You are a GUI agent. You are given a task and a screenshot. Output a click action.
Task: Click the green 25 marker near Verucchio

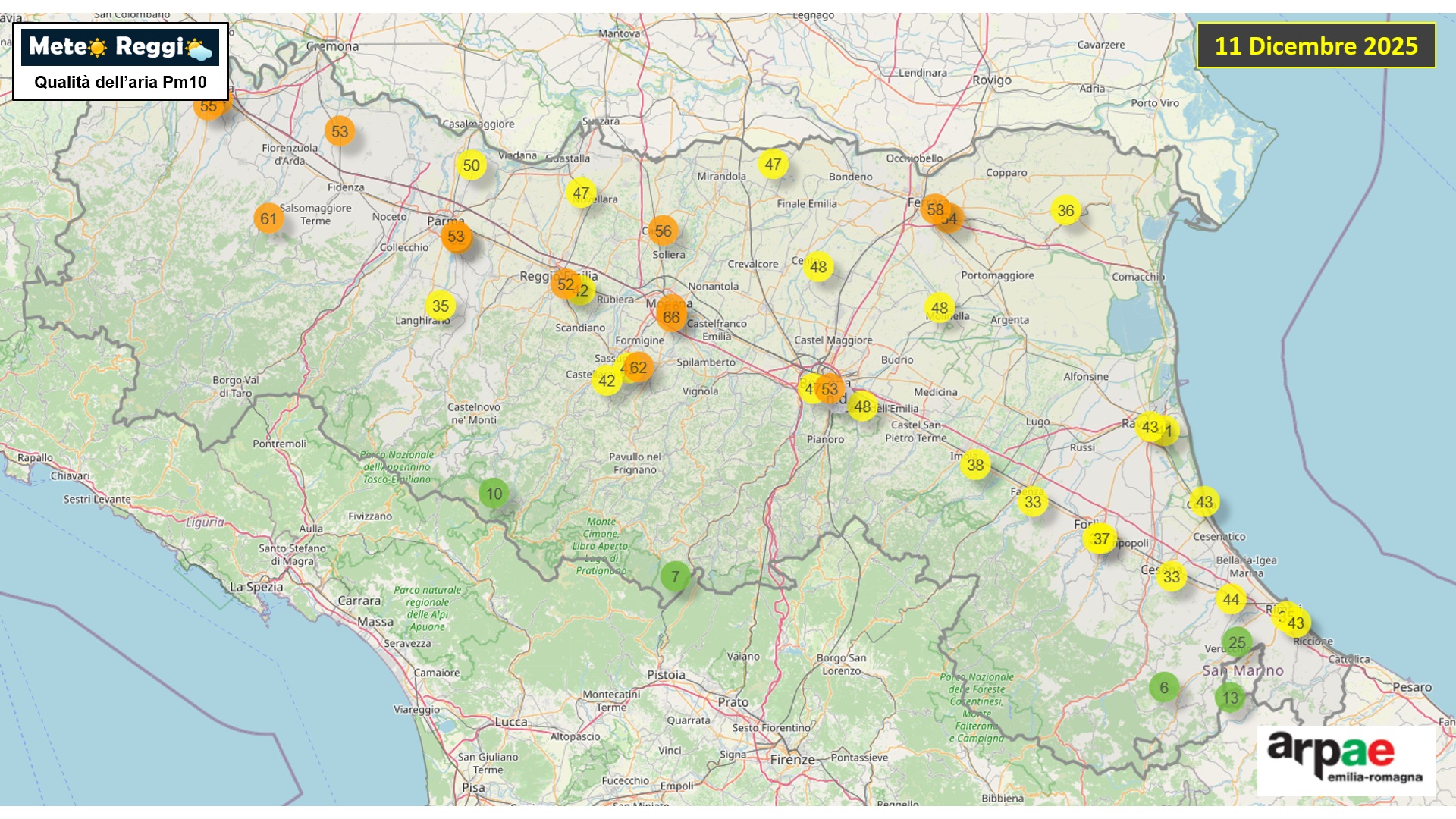coord(1237,642)
